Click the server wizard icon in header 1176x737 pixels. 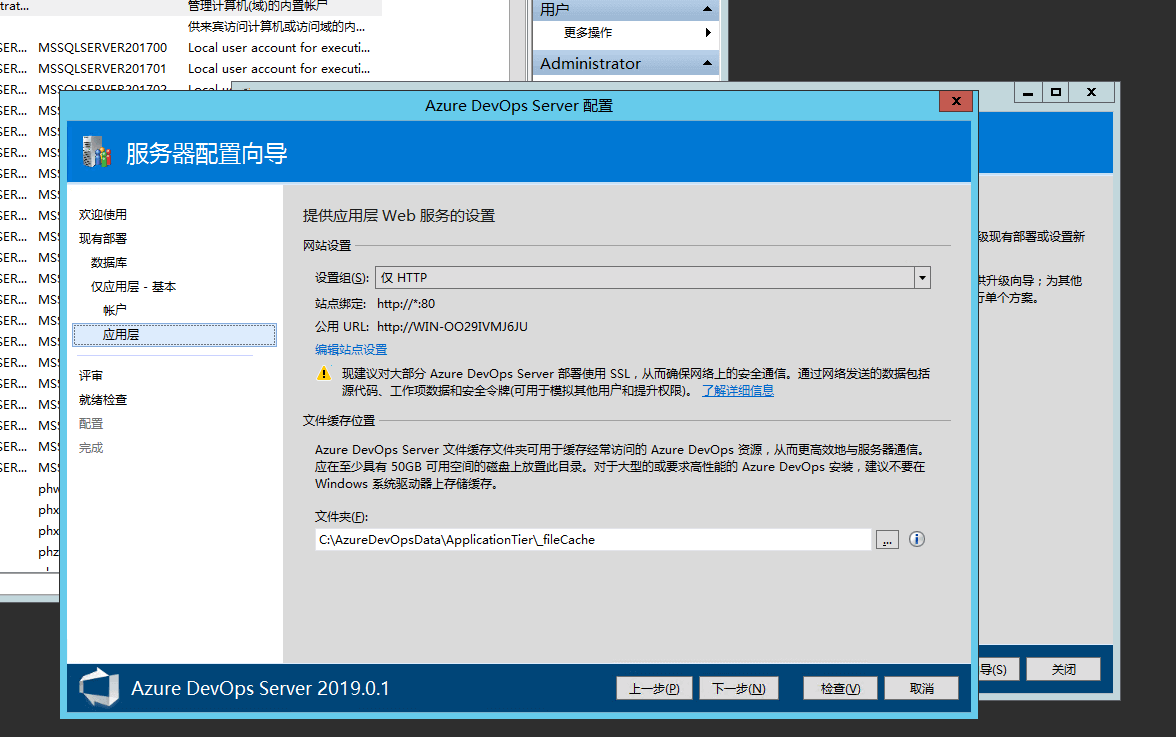coord(96,152)
